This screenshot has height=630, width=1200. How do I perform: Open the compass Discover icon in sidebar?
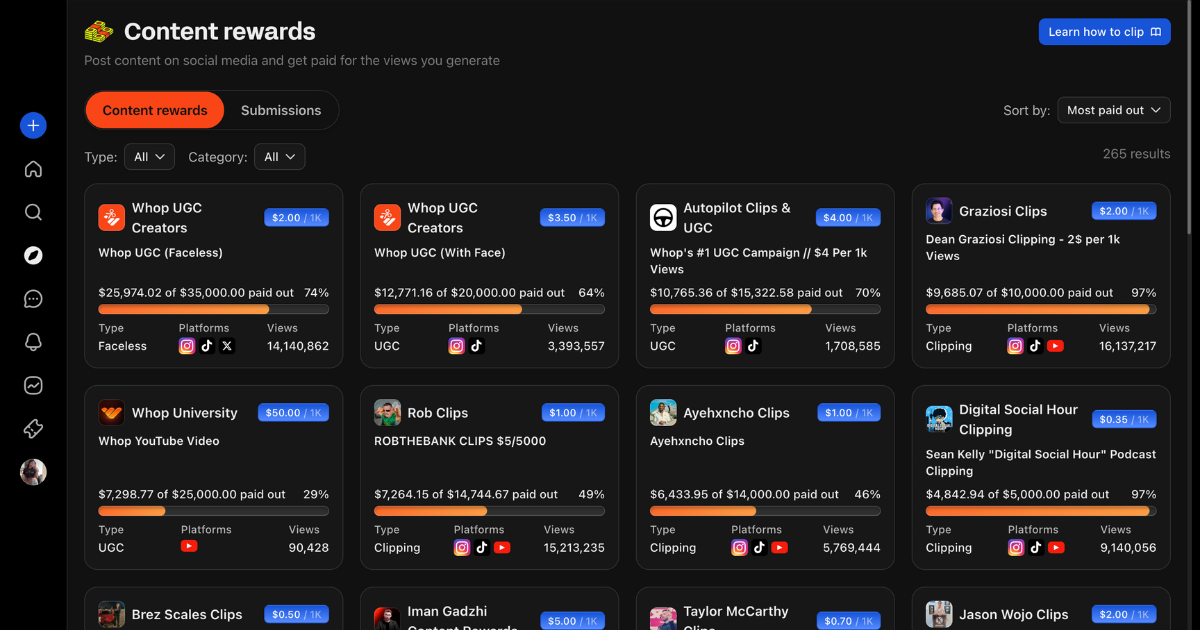pos(33,255)
